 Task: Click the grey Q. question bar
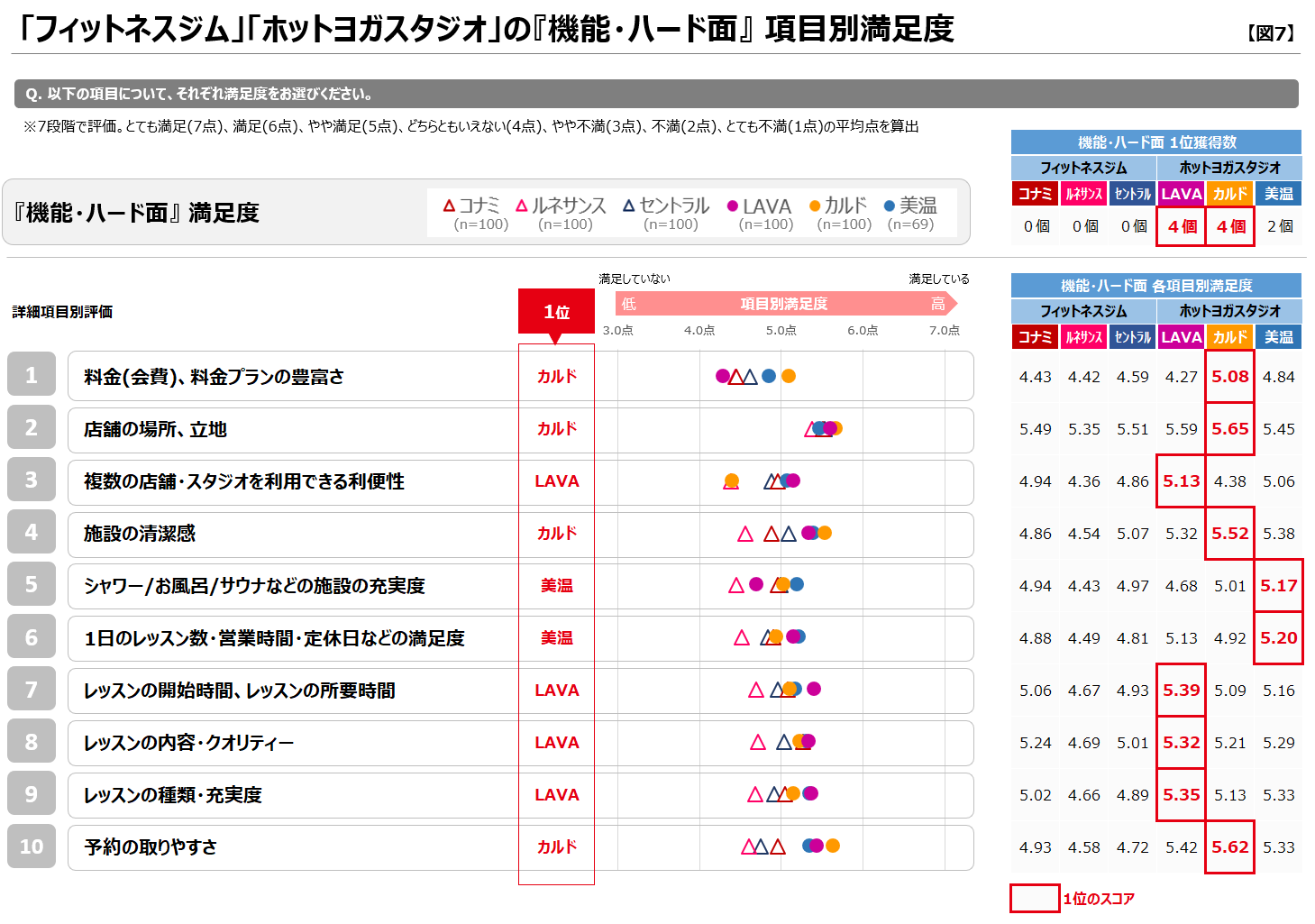point(656,94)
